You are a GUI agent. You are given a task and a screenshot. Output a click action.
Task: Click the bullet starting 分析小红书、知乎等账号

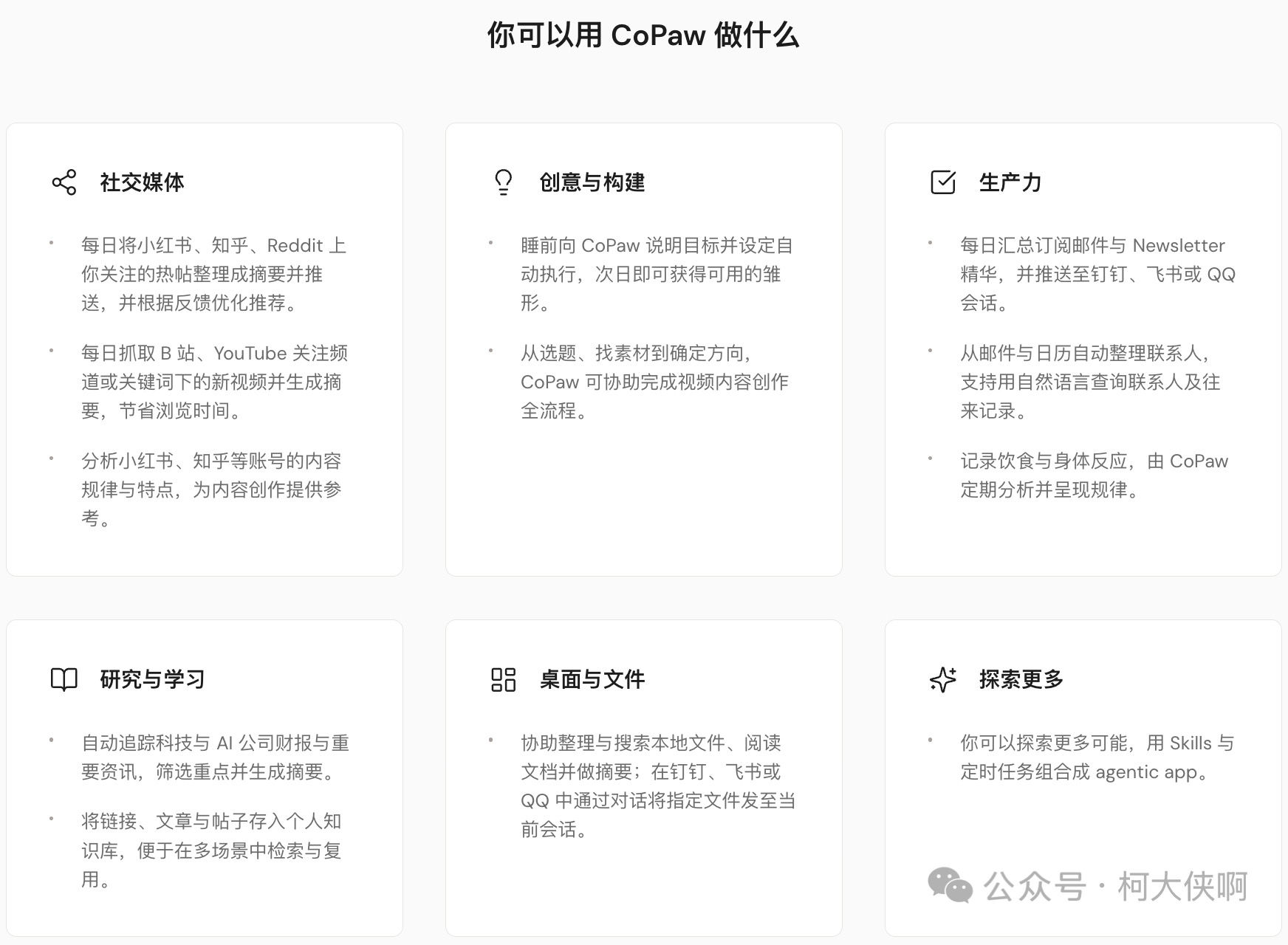[x=212, y=489]
